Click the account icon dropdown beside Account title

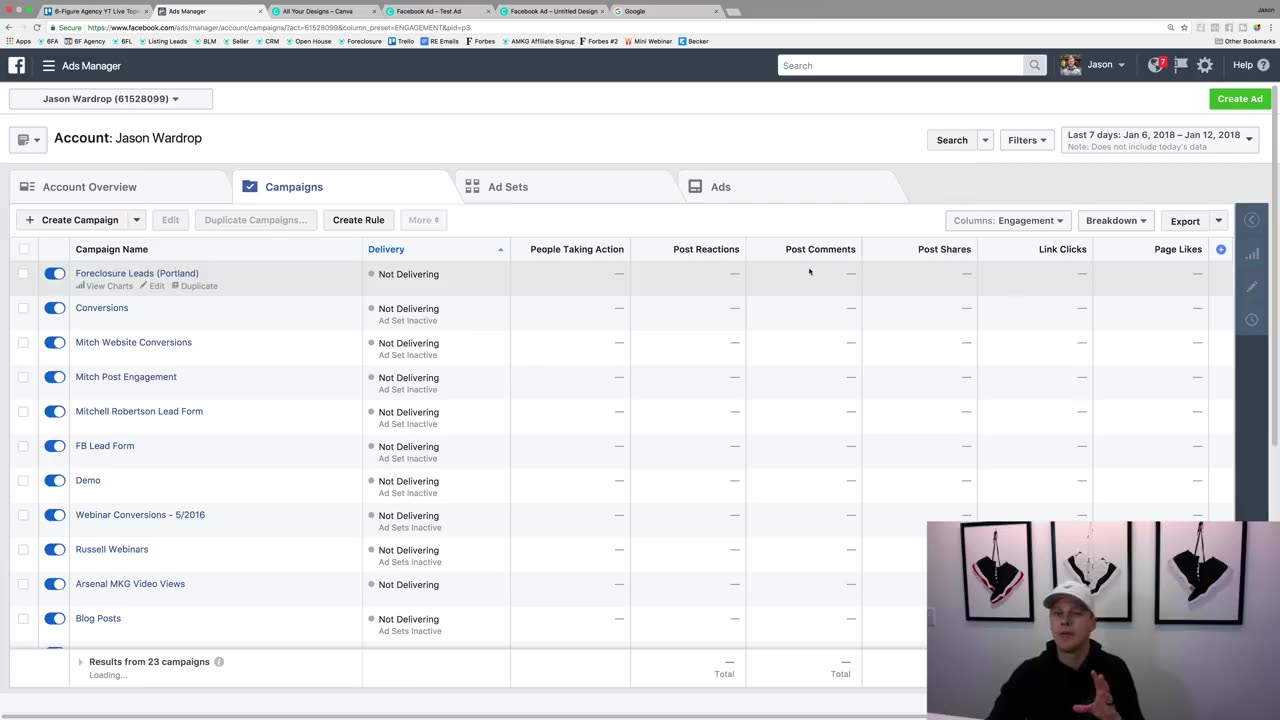[x=28, y=140]
